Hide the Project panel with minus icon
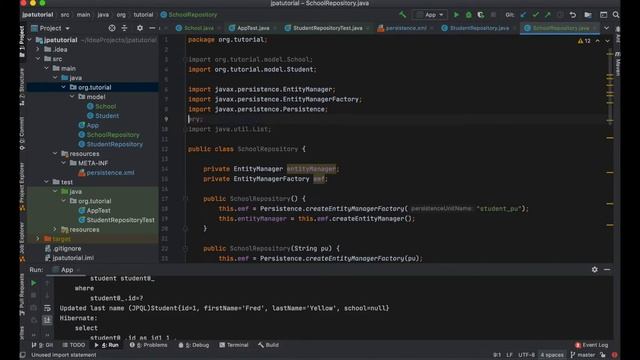This screenshot has width=640, height=360. 152,28
